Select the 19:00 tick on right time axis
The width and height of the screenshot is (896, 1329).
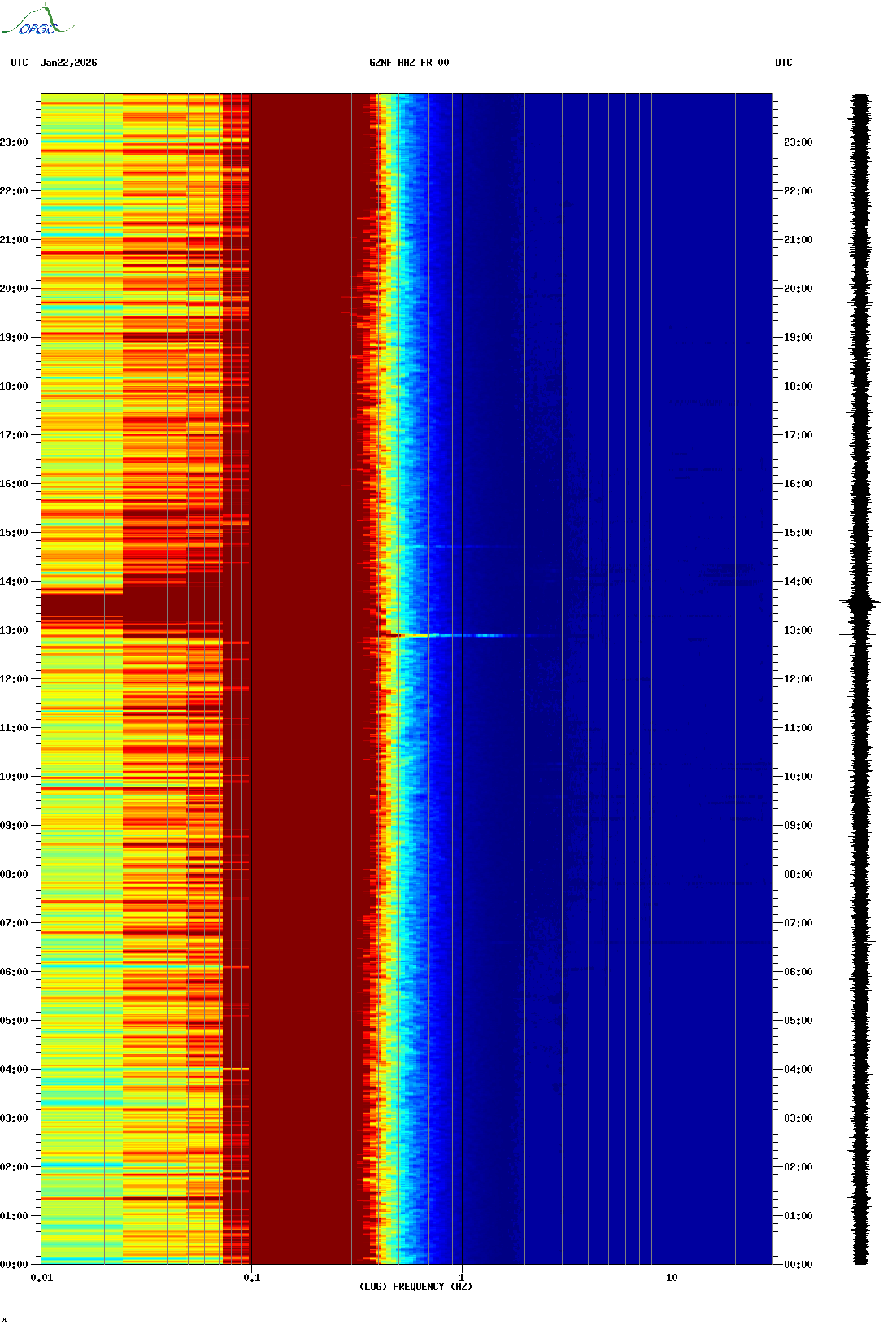point(798,338)
